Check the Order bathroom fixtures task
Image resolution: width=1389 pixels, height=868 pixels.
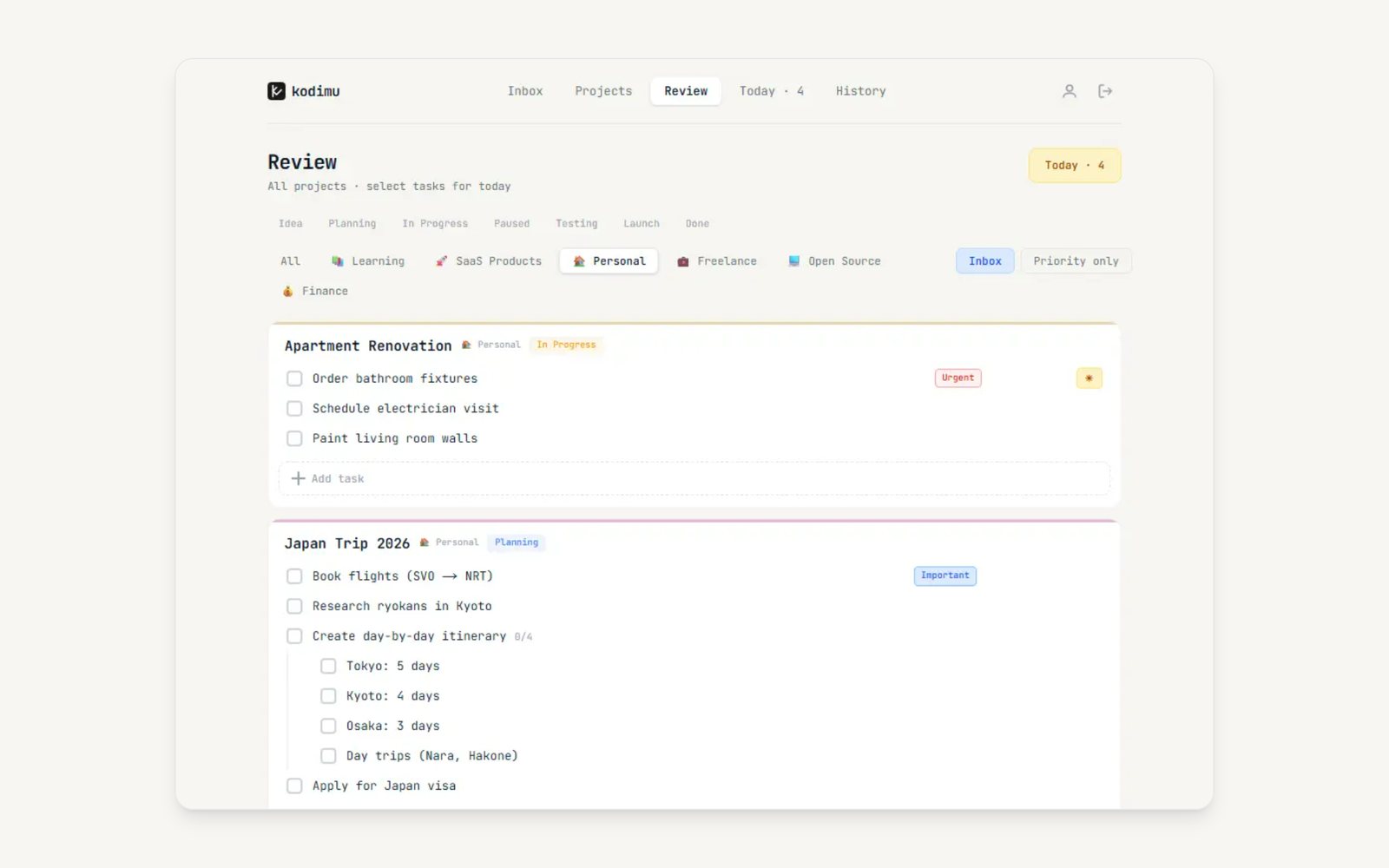(294, 378)
